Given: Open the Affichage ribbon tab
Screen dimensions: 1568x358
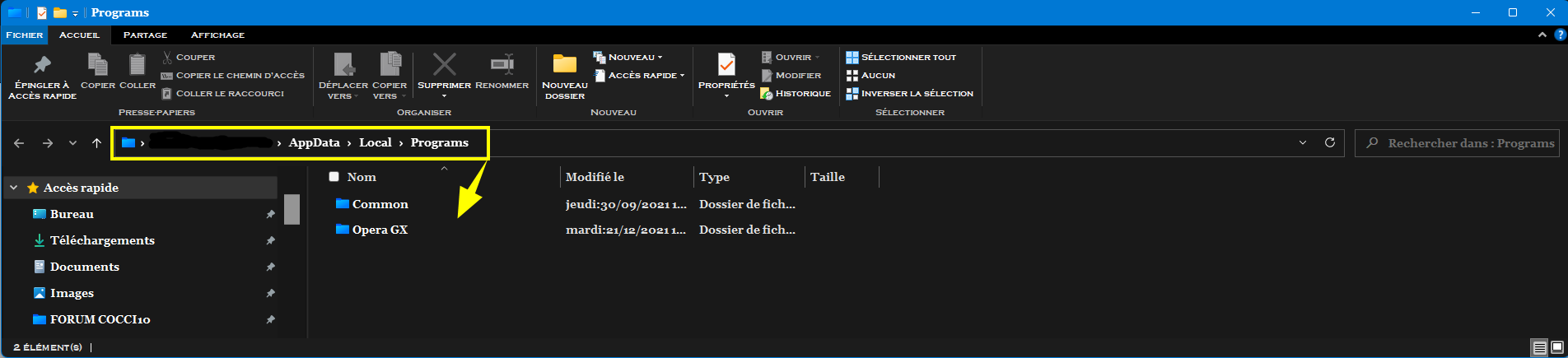Looking at the screenshot, I should coord(217,35).
